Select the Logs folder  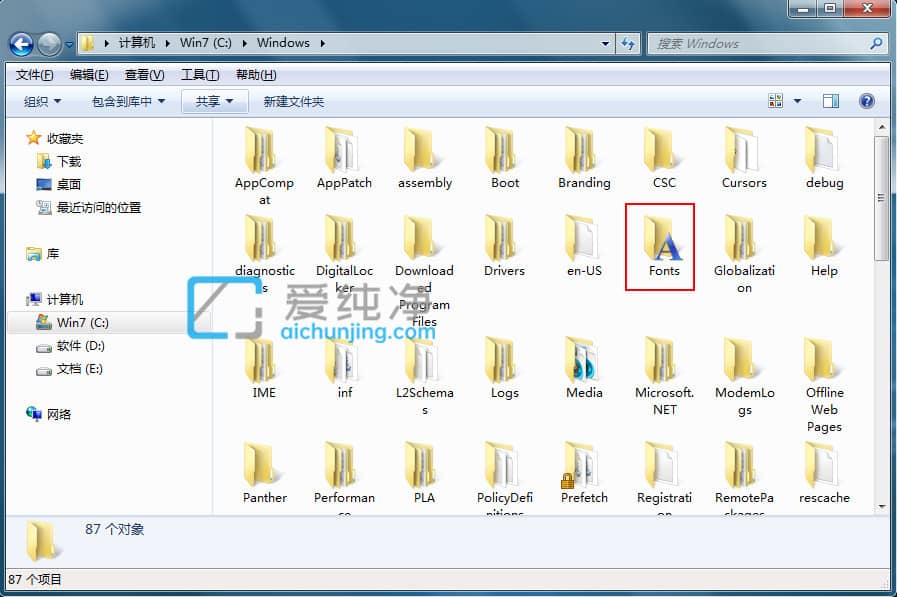click(504, 368)
